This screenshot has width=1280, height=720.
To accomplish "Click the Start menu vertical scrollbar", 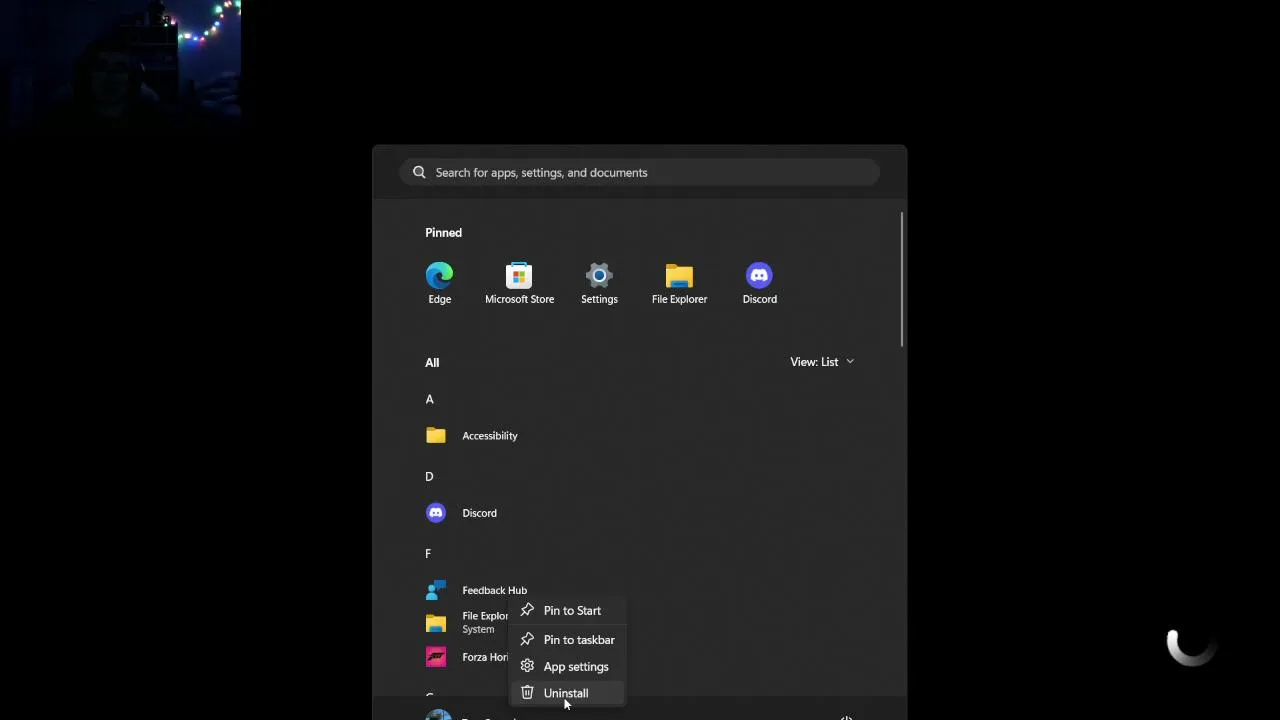I will tap(902, 279).
